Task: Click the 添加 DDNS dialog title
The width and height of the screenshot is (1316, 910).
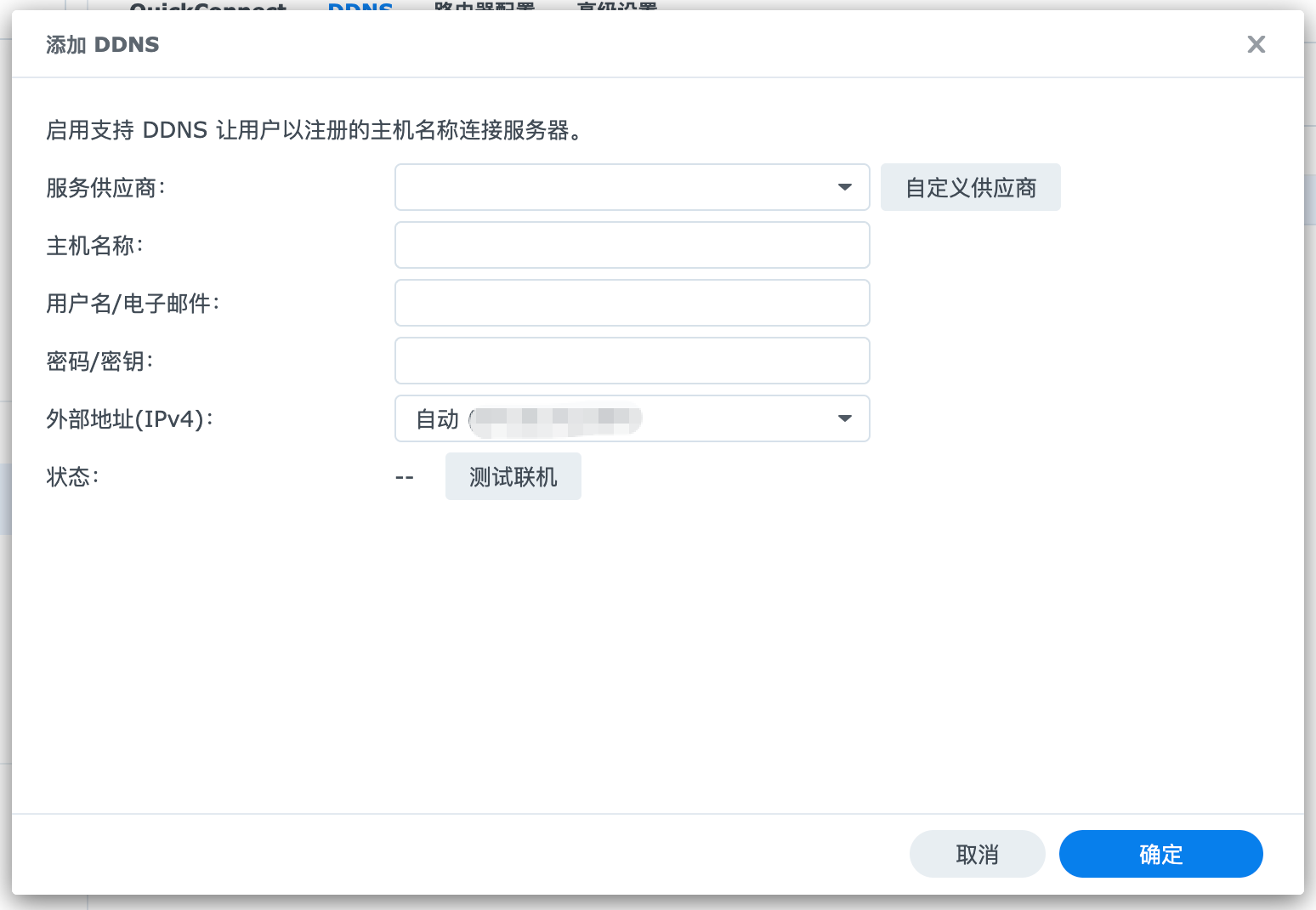Action: (102, 44)
